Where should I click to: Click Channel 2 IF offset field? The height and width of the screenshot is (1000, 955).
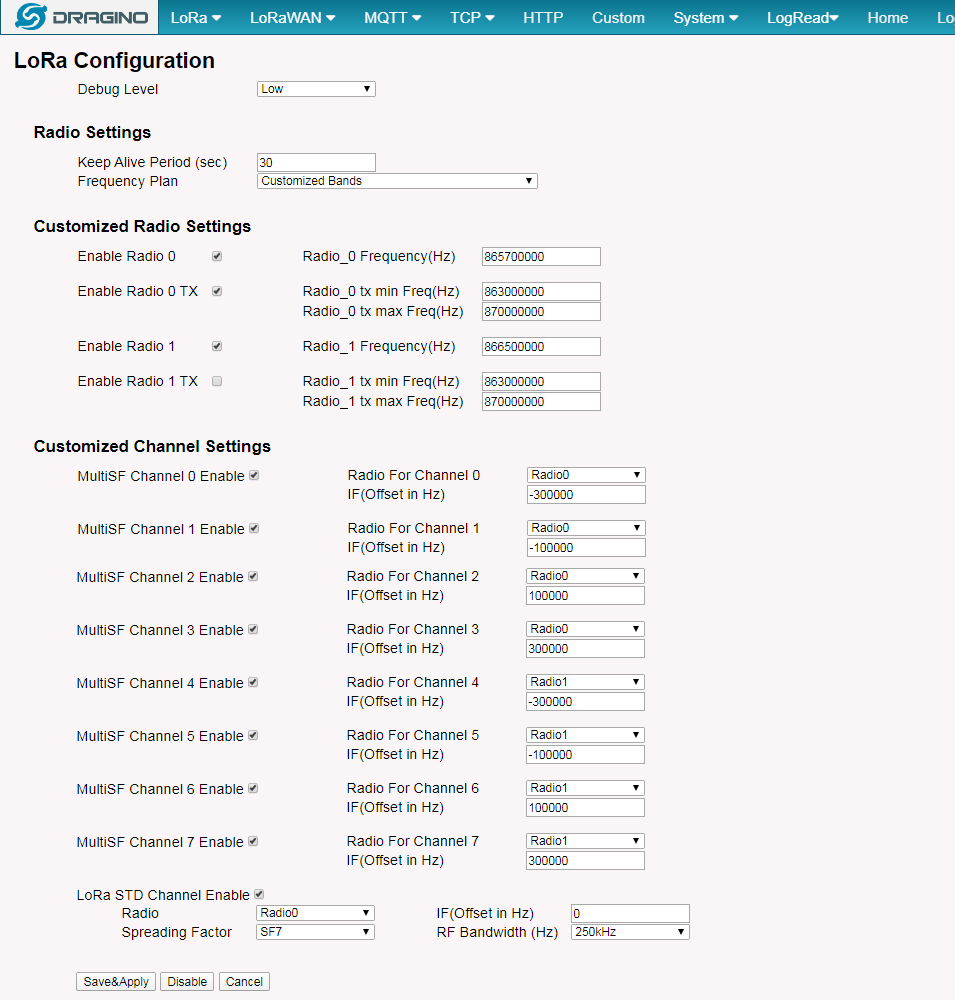[585, 596]
